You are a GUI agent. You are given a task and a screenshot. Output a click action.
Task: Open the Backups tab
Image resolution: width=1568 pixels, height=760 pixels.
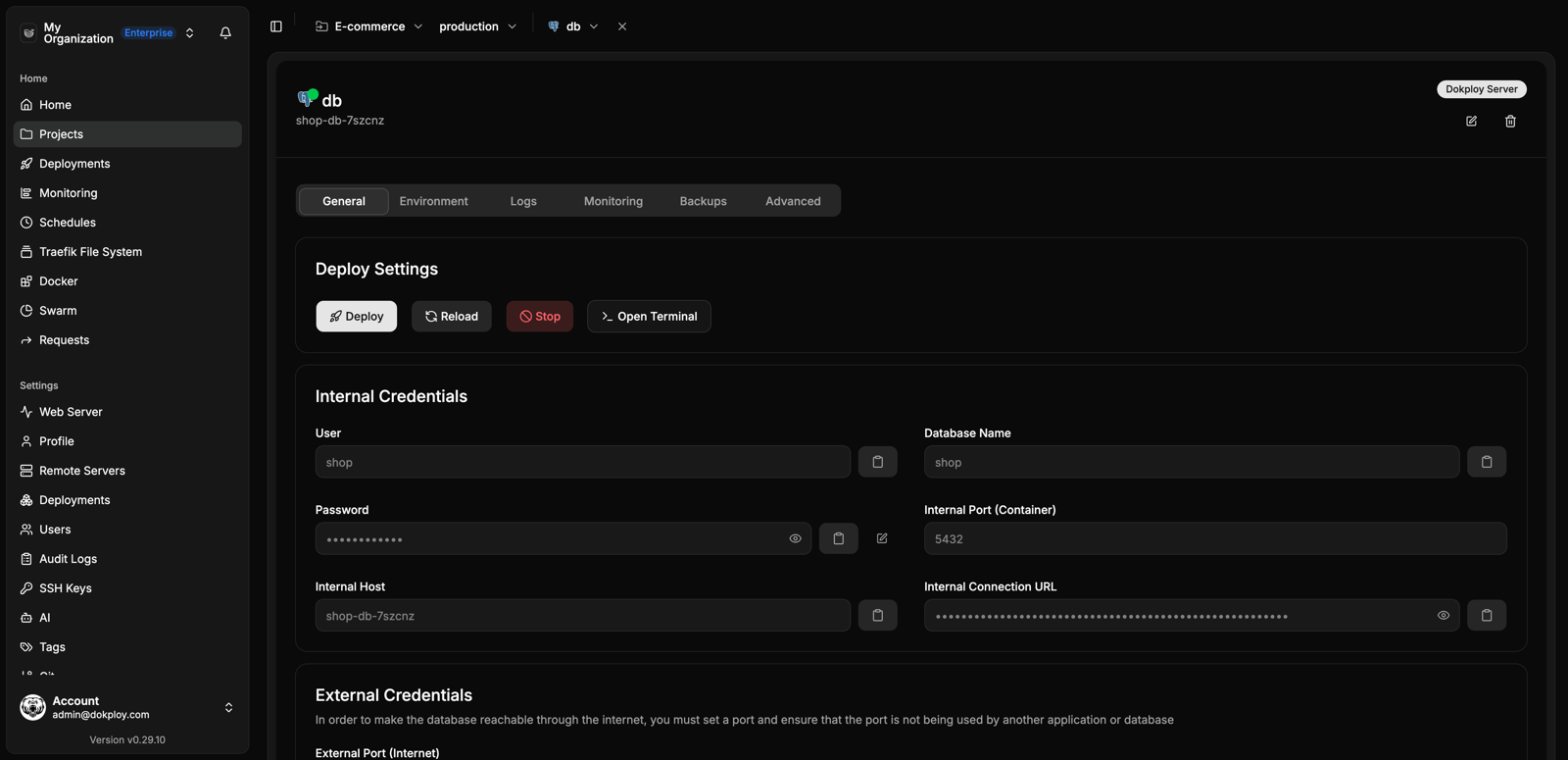[704, 201]
